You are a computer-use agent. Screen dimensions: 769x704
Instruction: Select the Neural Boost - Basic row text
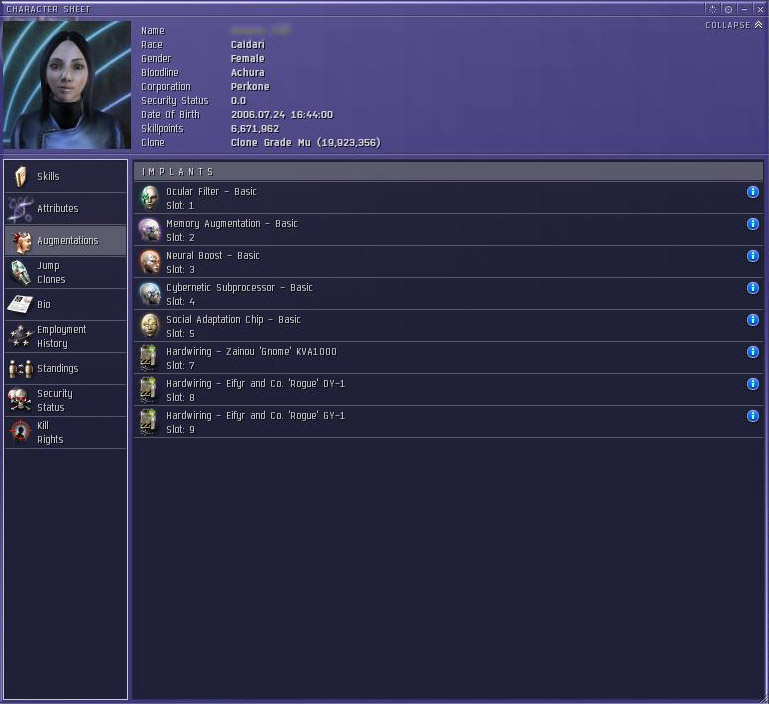click(x=213, y=256)
